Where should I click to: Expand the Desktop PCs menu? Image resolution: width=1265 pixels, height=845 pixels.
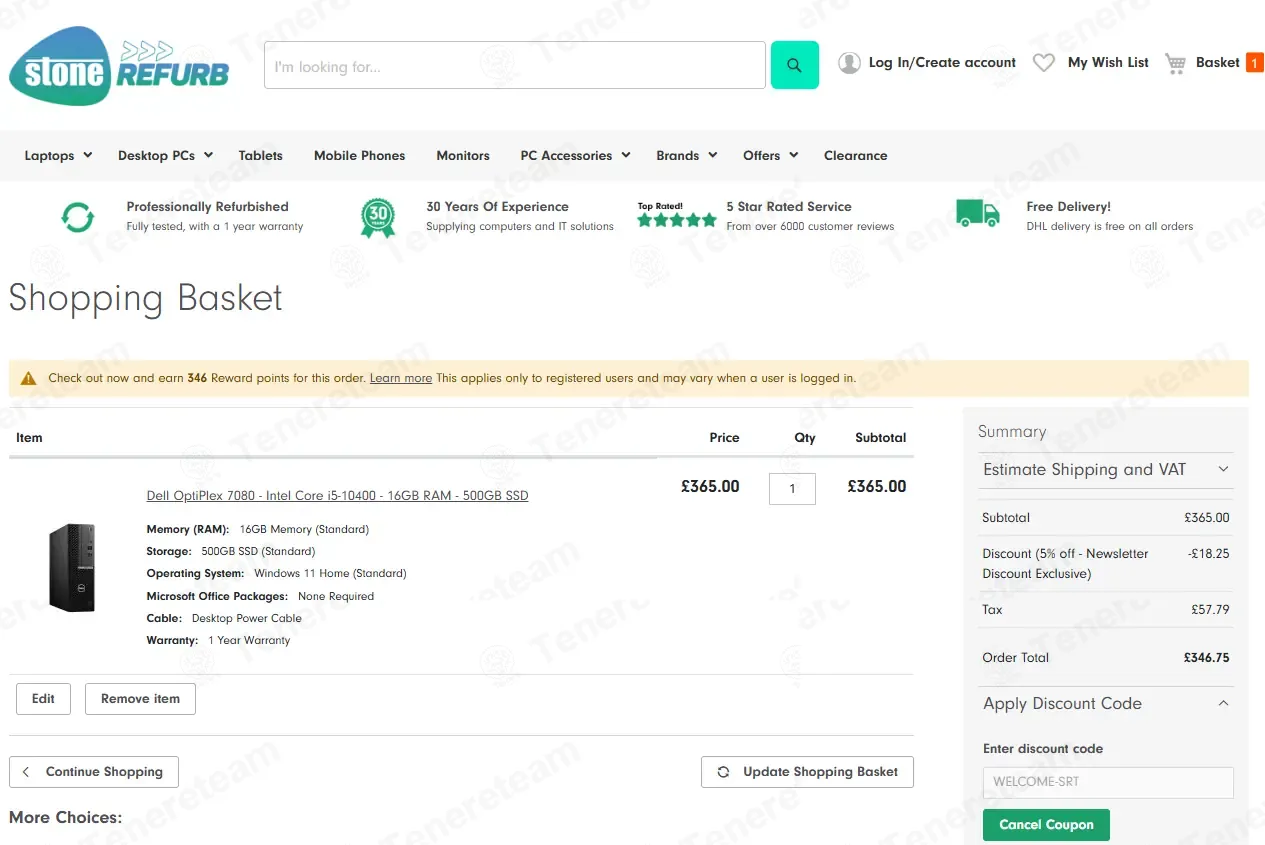[x=165, y=155]
